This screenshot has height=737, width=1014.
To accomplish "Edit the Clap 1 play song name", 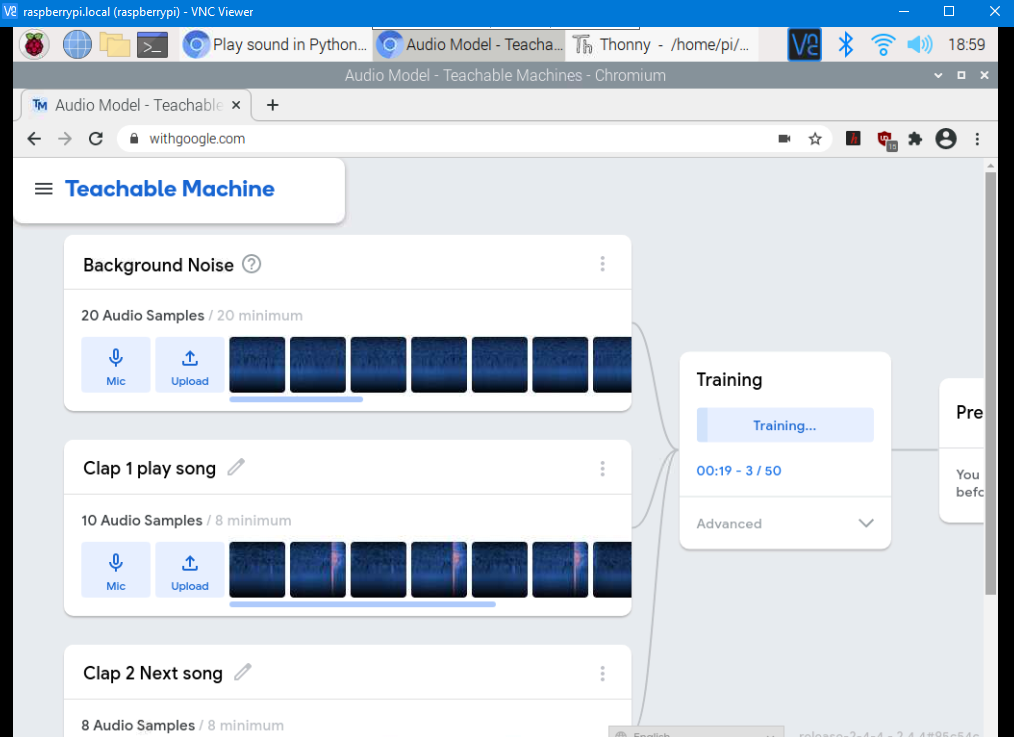I will tap(236, 467).
